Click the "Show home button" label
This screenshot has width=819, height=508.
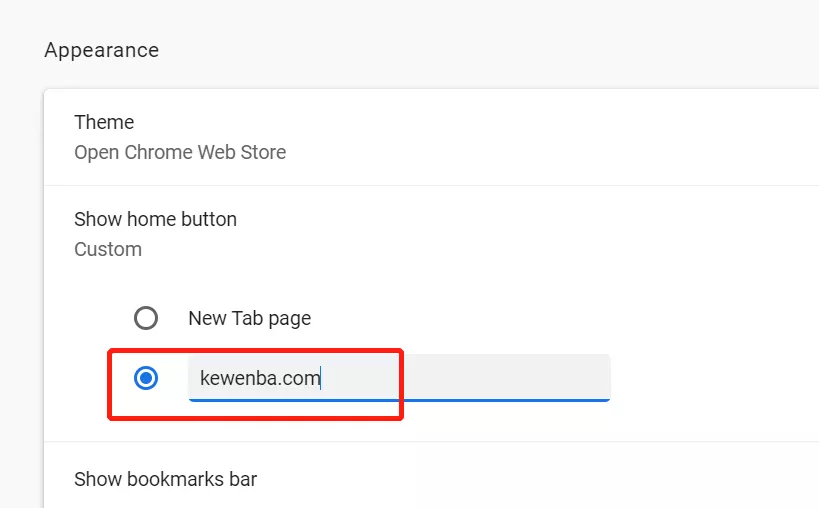(155, 219)
